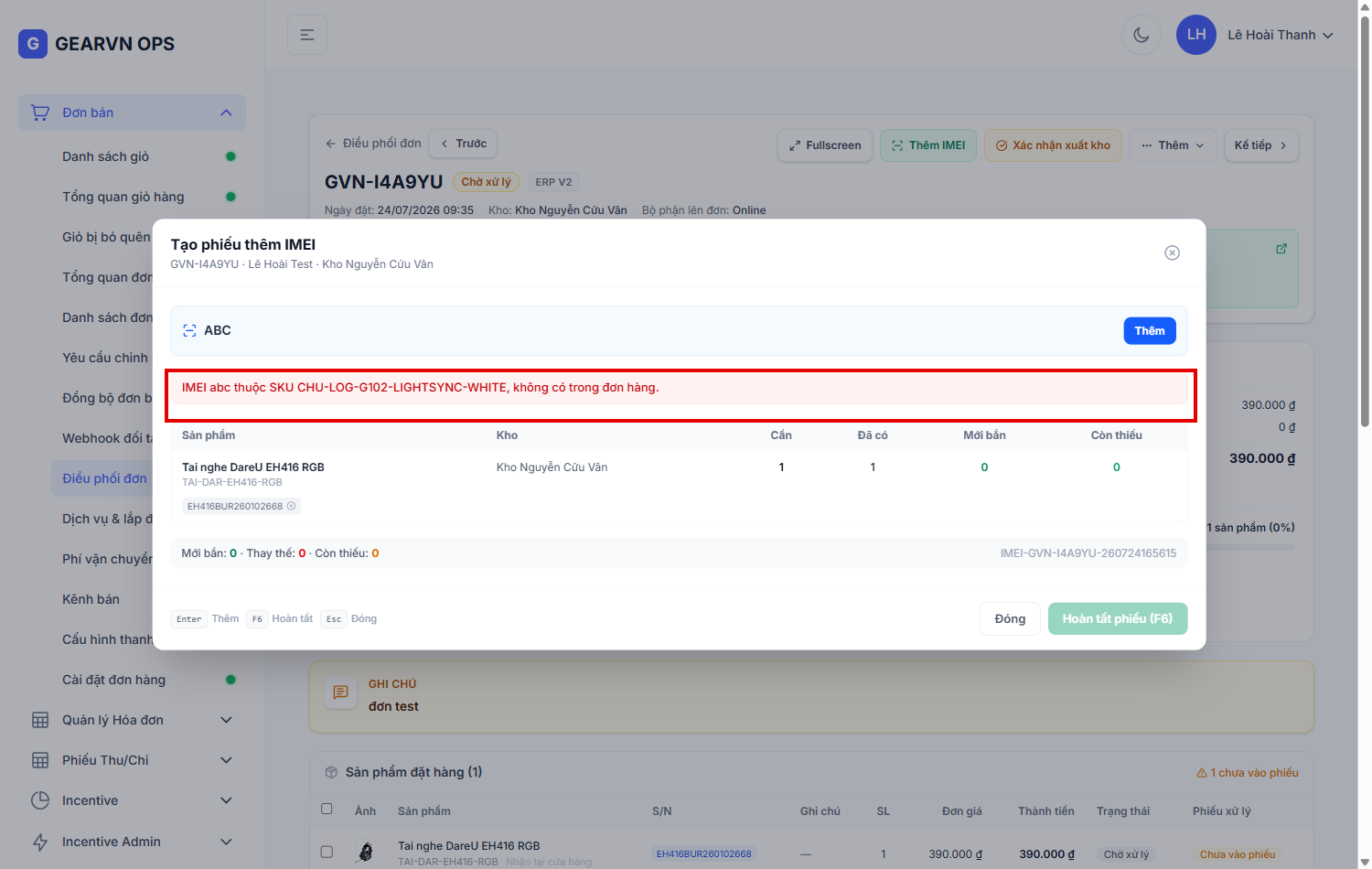Open the Thêm dropdown in toolbar
Image resolution: width=1372 pixels, height=869 pixels.
point(1173,145)
